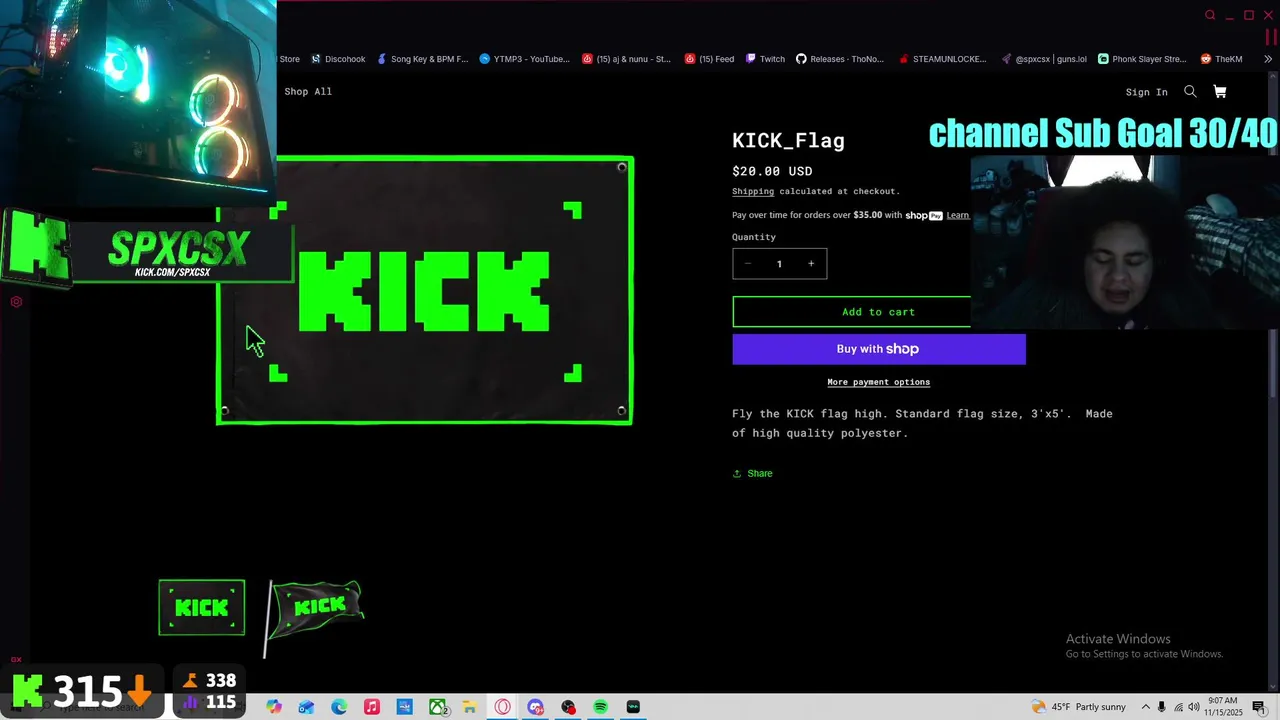Open the Shop All menu
This screenshot has height=720, width=1280.
tap(308, 91)
